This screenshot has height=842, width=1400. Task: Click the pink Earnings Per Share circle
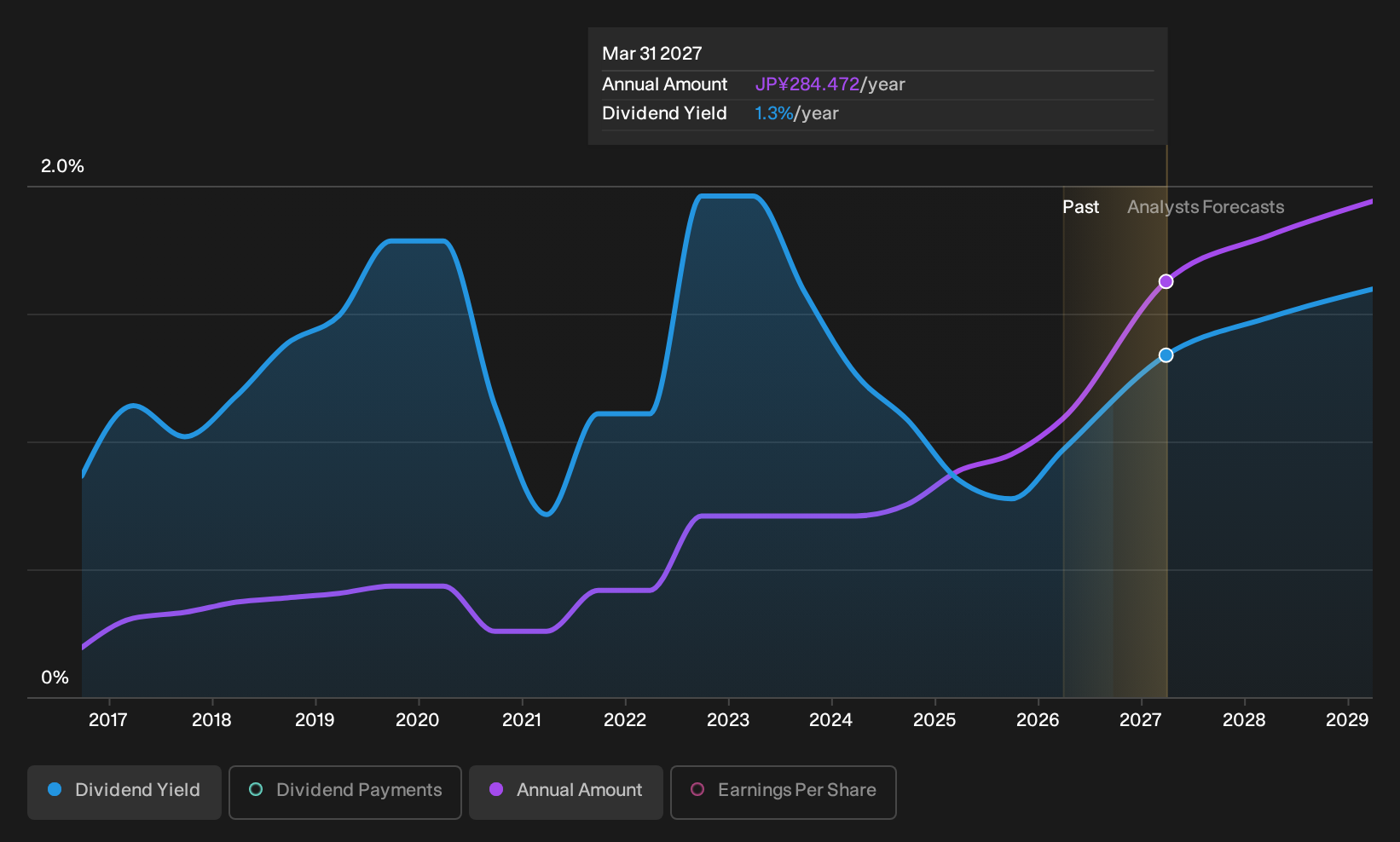coord(697,789)
